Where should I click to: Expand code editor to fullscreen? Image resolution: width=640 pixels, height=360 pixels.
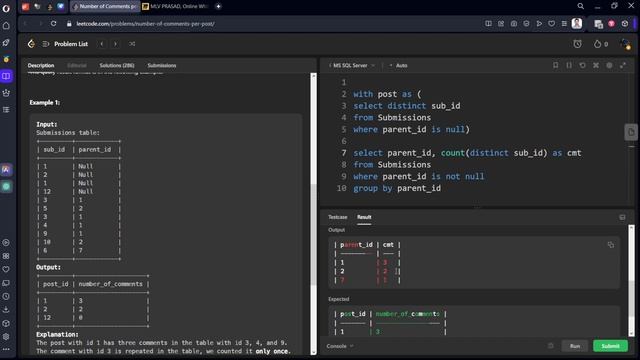point(623,65)
